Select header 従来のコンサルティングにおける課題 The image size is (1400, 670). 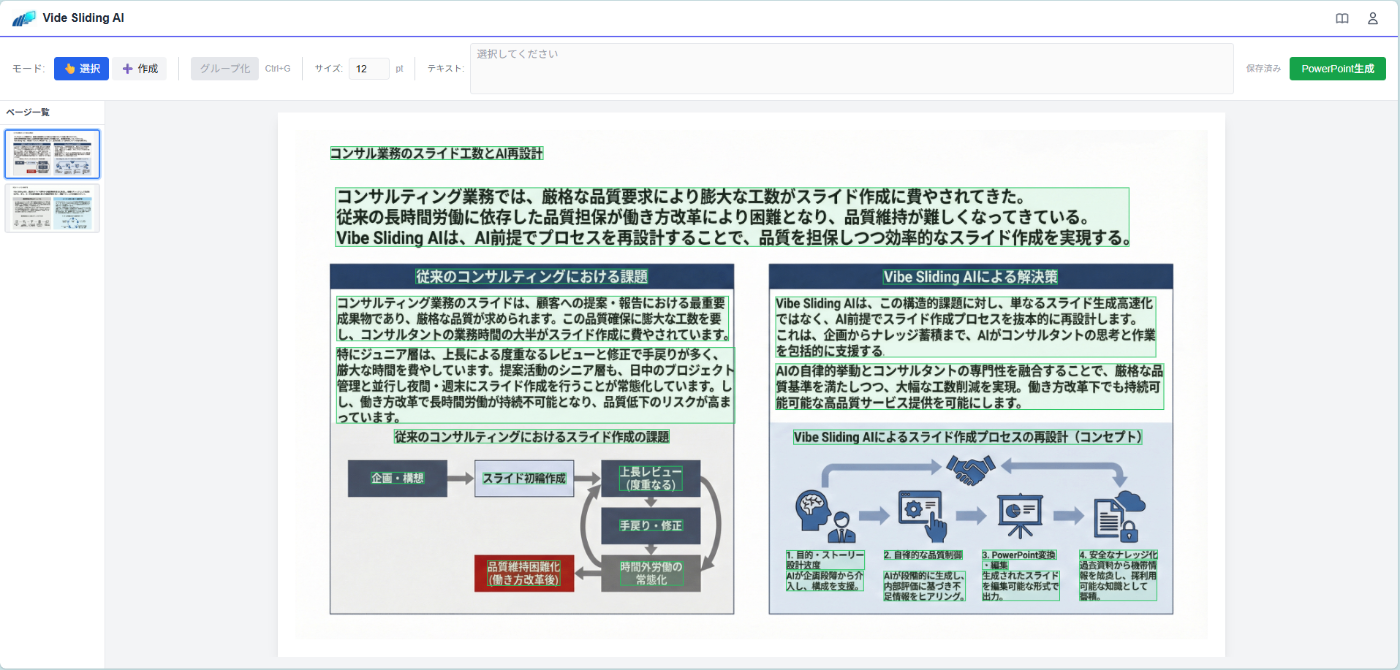pyautogui.click(x=532, y=277)
